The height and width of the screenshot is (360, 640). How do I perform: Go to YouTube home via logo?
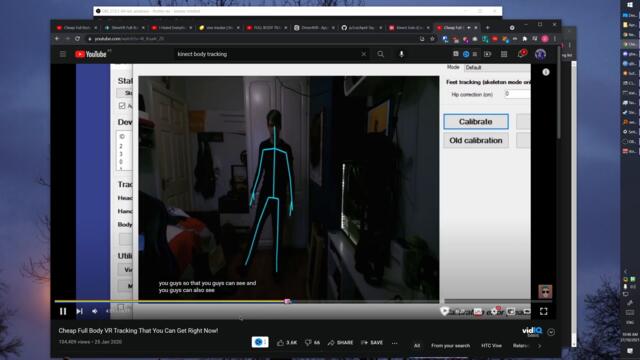91,54
